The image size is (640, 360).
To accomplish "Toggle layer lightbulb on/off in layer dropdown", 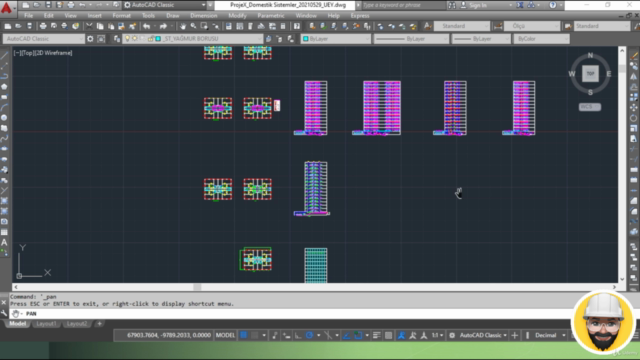I will (127, 39).
